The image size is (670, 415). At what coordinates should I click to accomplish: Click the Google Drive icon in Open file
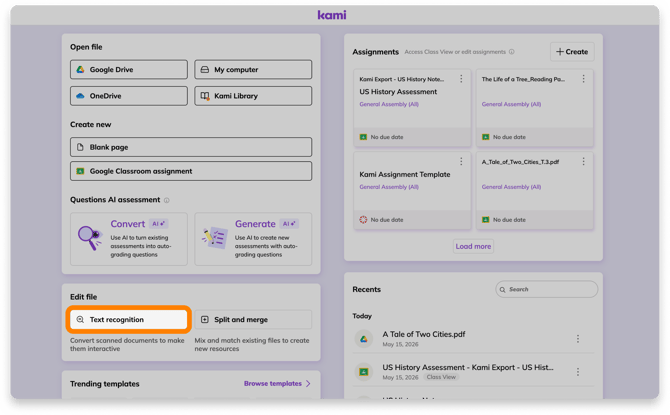click(80, 69)
